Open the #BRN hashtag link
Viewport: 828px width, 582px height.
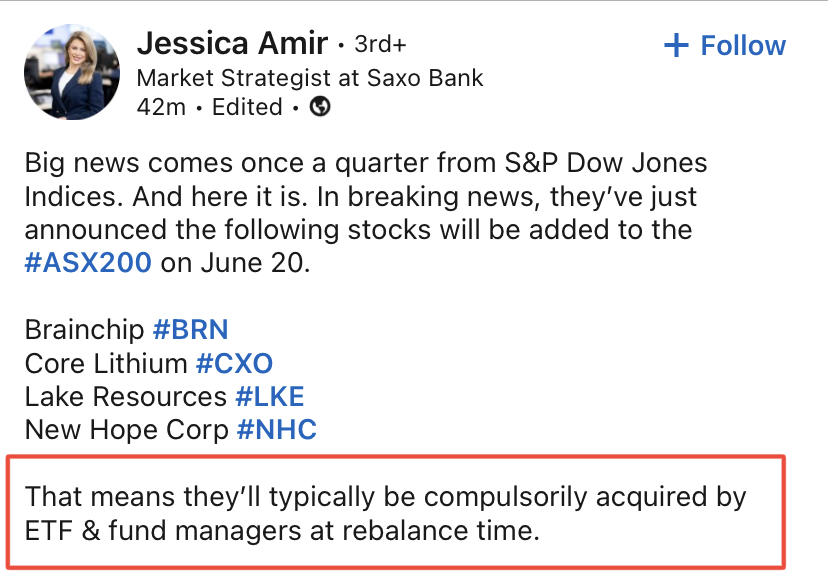point(190,330)
